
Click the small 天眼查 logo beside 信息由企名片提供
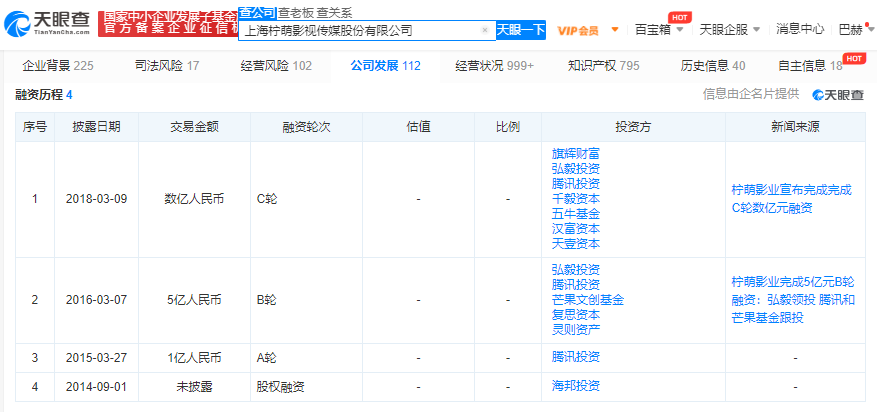tap(838, 95)
